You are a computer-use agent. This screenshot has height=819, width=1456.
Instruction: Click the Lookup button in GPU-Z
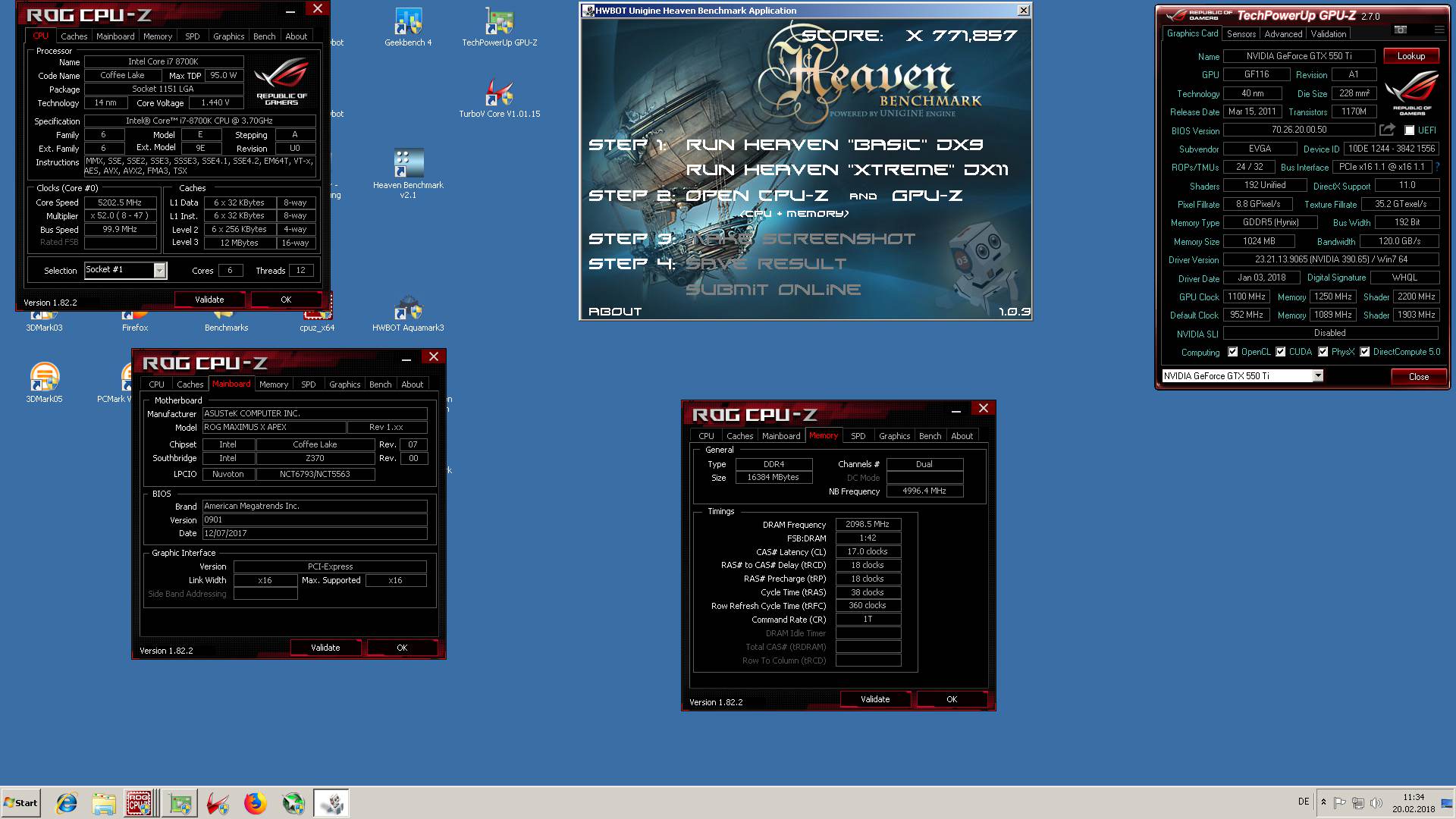[x=1410, y=56]
